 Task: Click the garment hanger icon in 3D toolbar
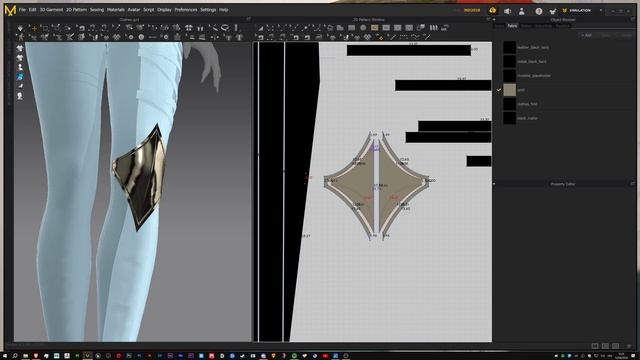pyautogui.click(x=189, y=28)
